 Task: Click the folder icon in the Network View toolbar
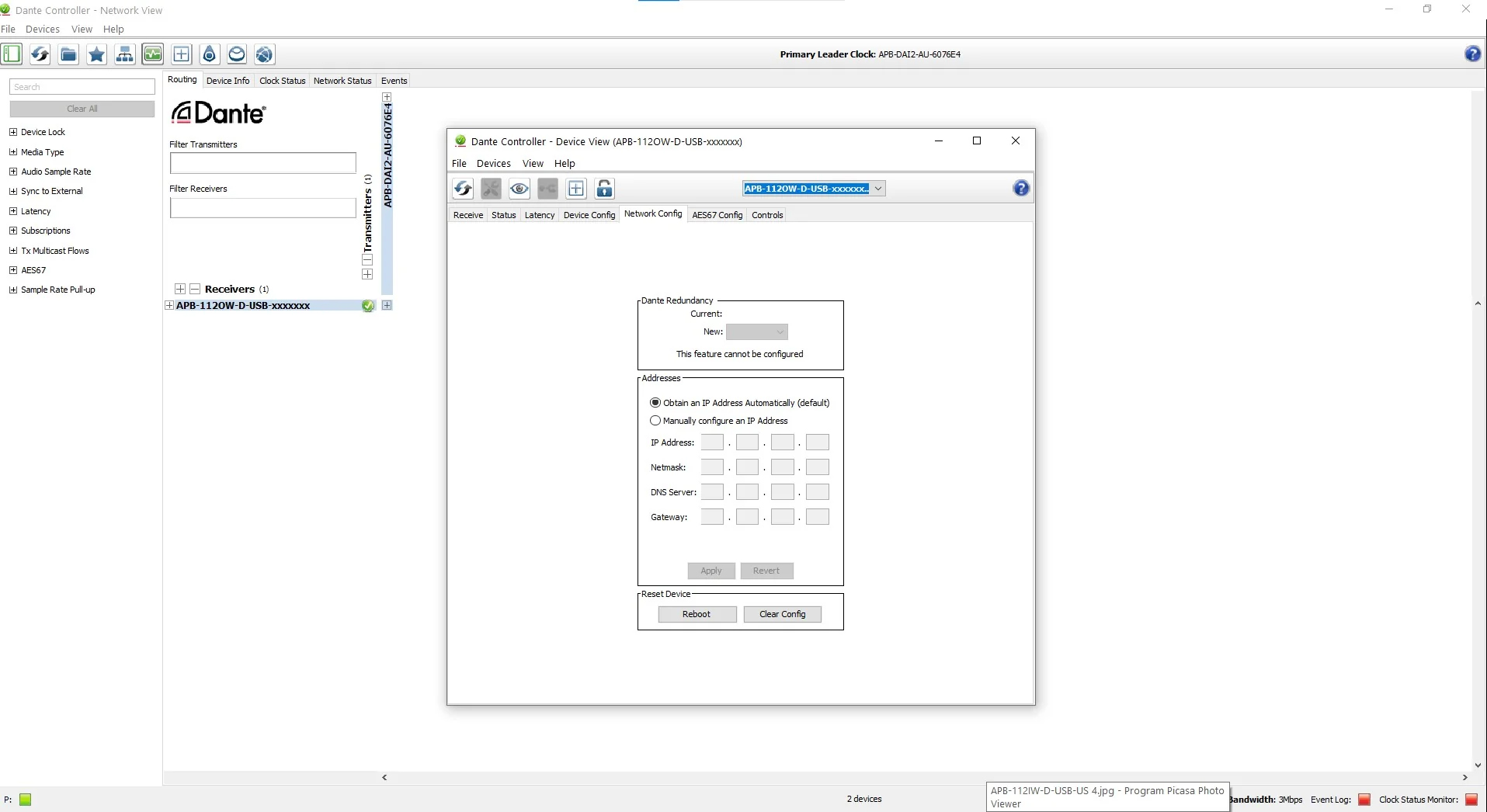coord(68,54)
